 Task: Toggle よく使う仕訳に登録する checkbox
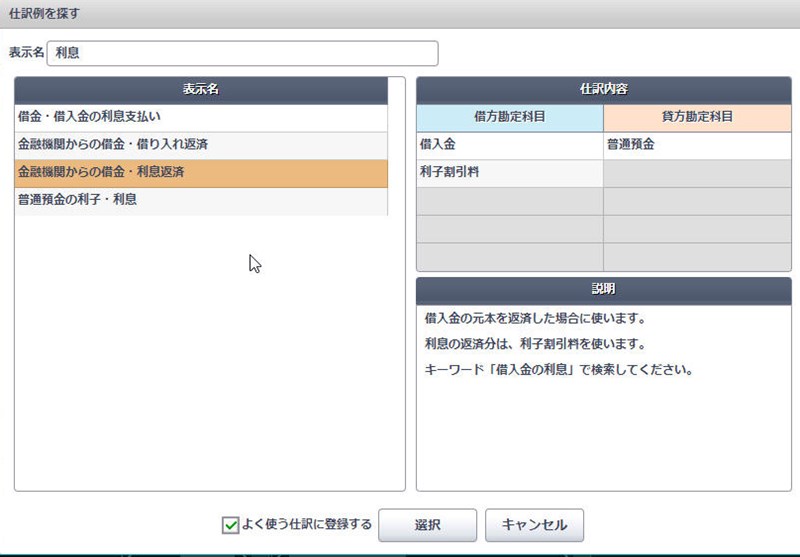231,525
